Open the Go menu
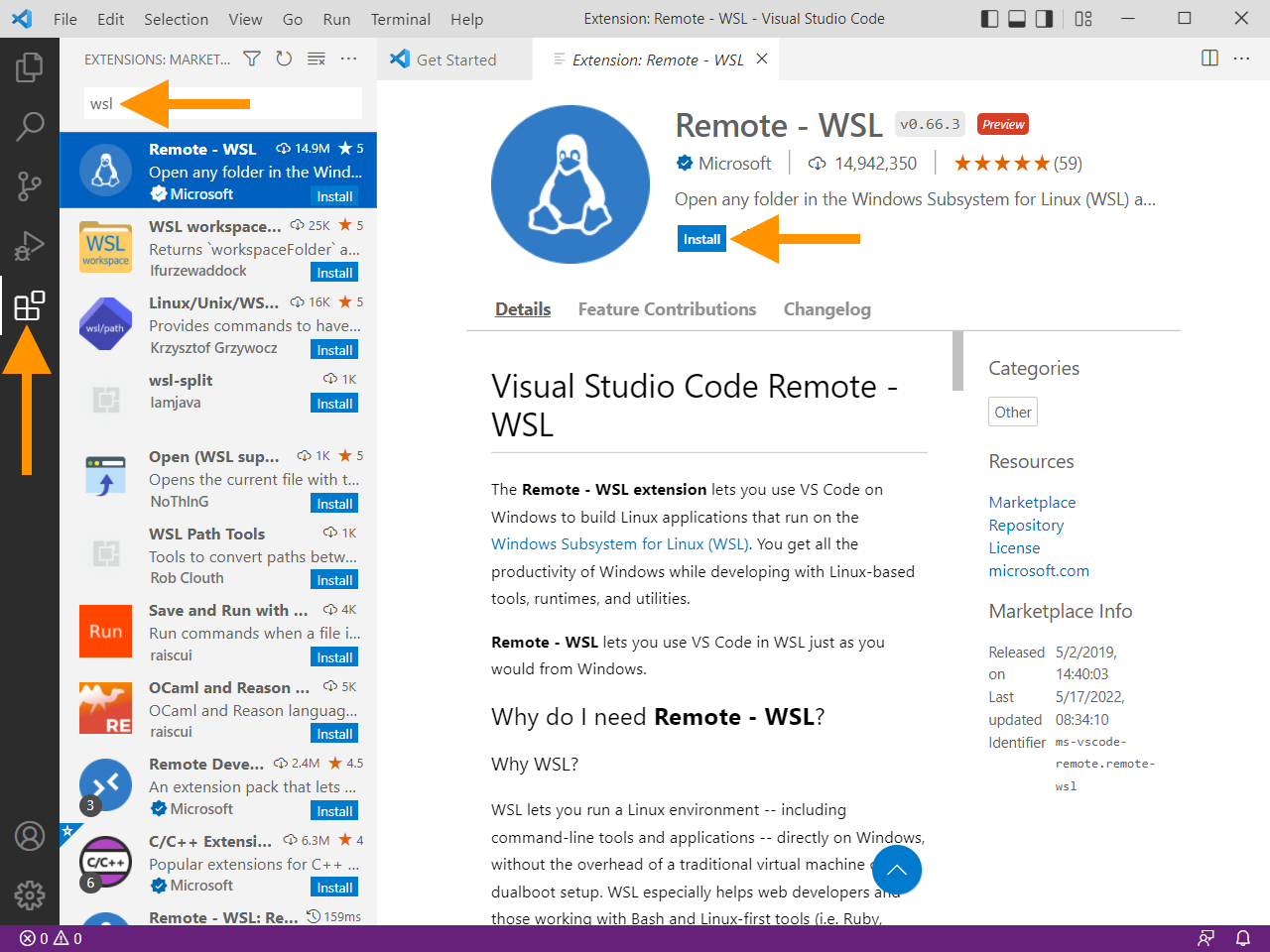The height and width of the screenshot is (952, 1270). 293,19
